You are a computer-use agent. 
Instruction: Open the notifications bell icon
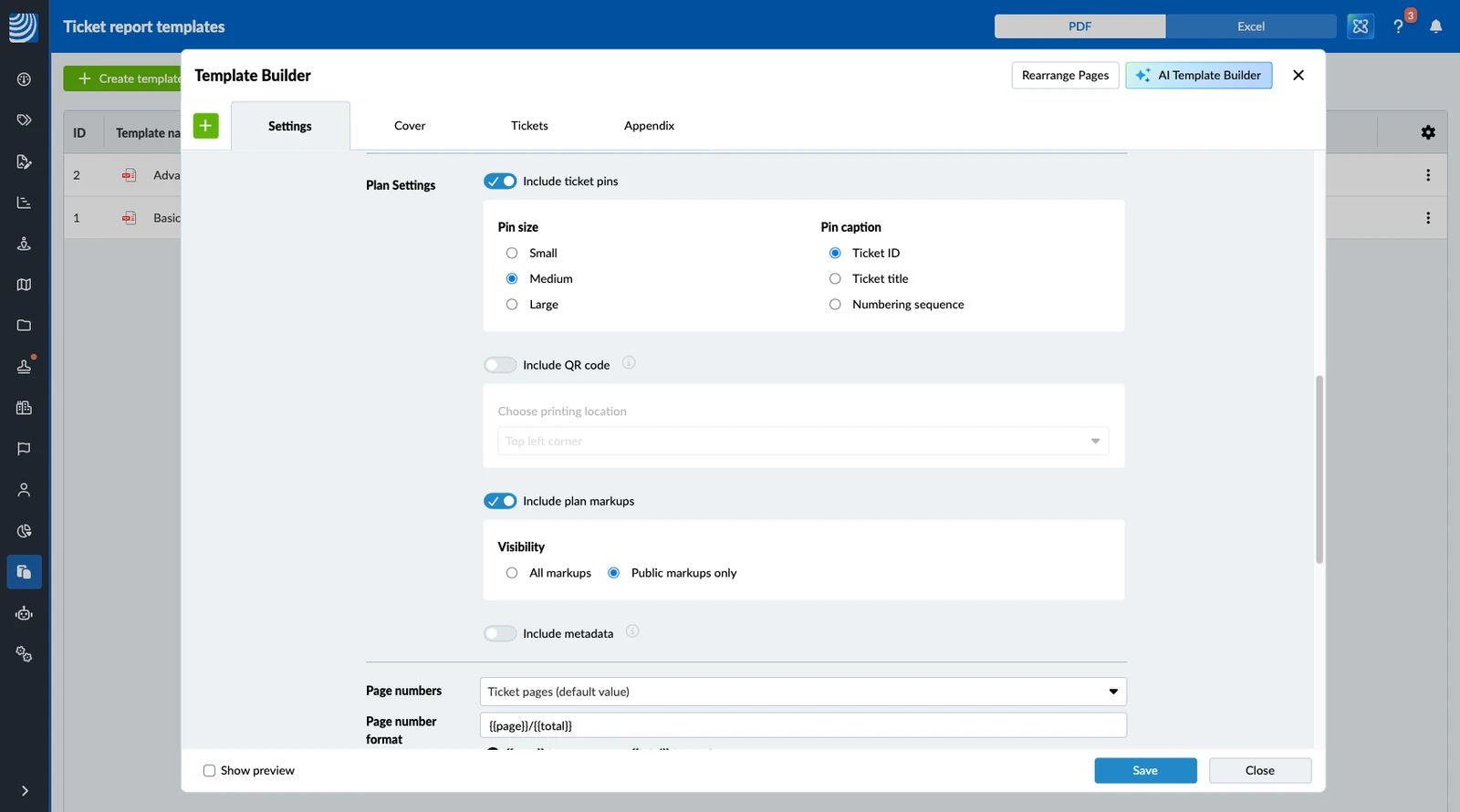pyautogui.click(x=1435, y=26)
